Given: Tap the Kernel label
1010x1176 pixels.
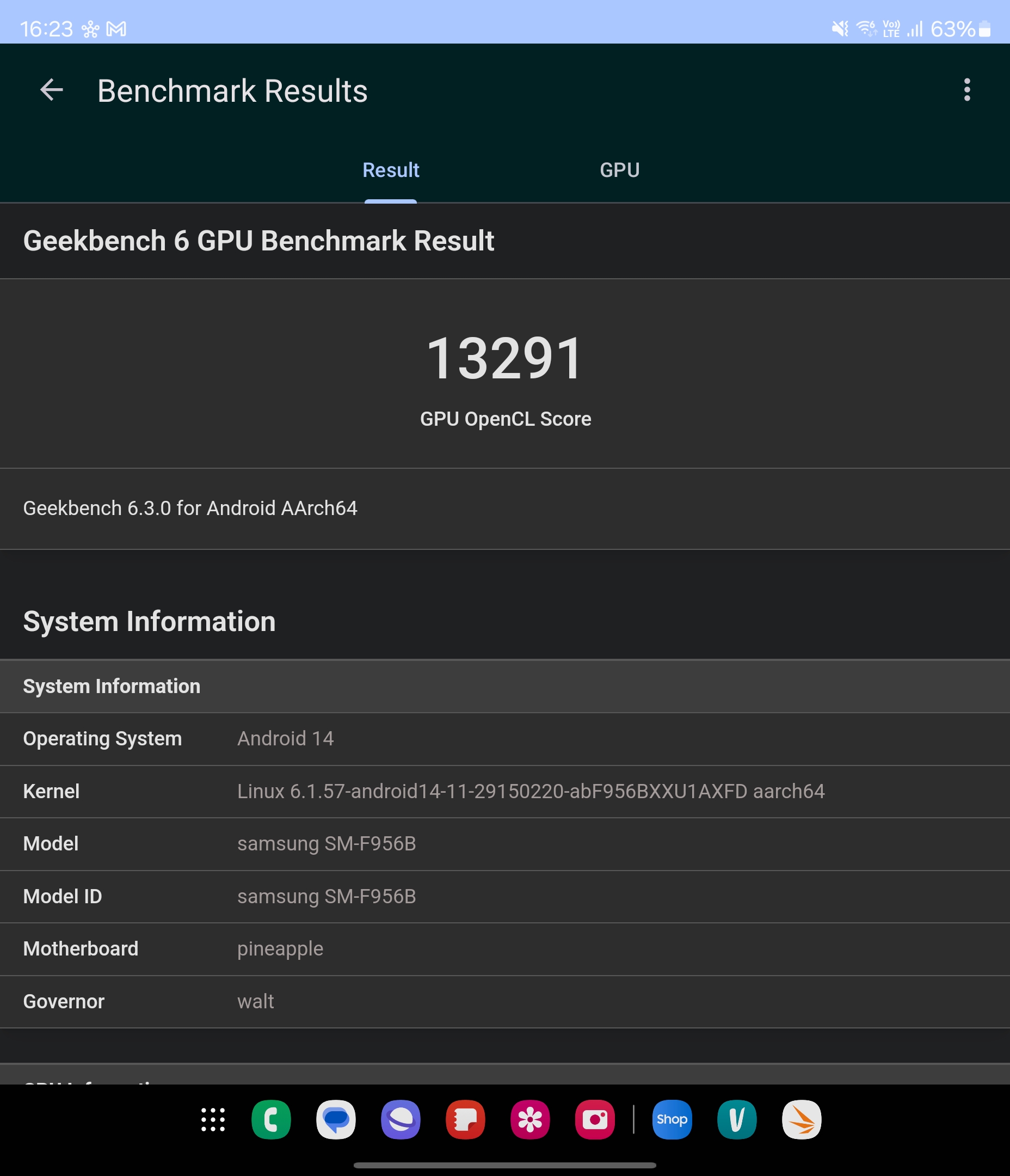Looking at the screenshot, I should [x=51, y=791].
